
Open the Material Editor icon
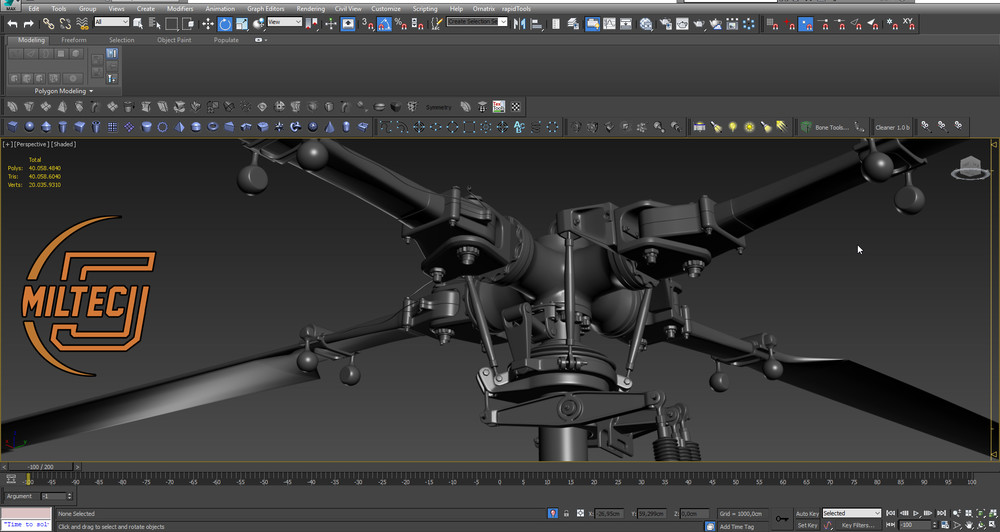pyautogui.click(x=645, y=23)
